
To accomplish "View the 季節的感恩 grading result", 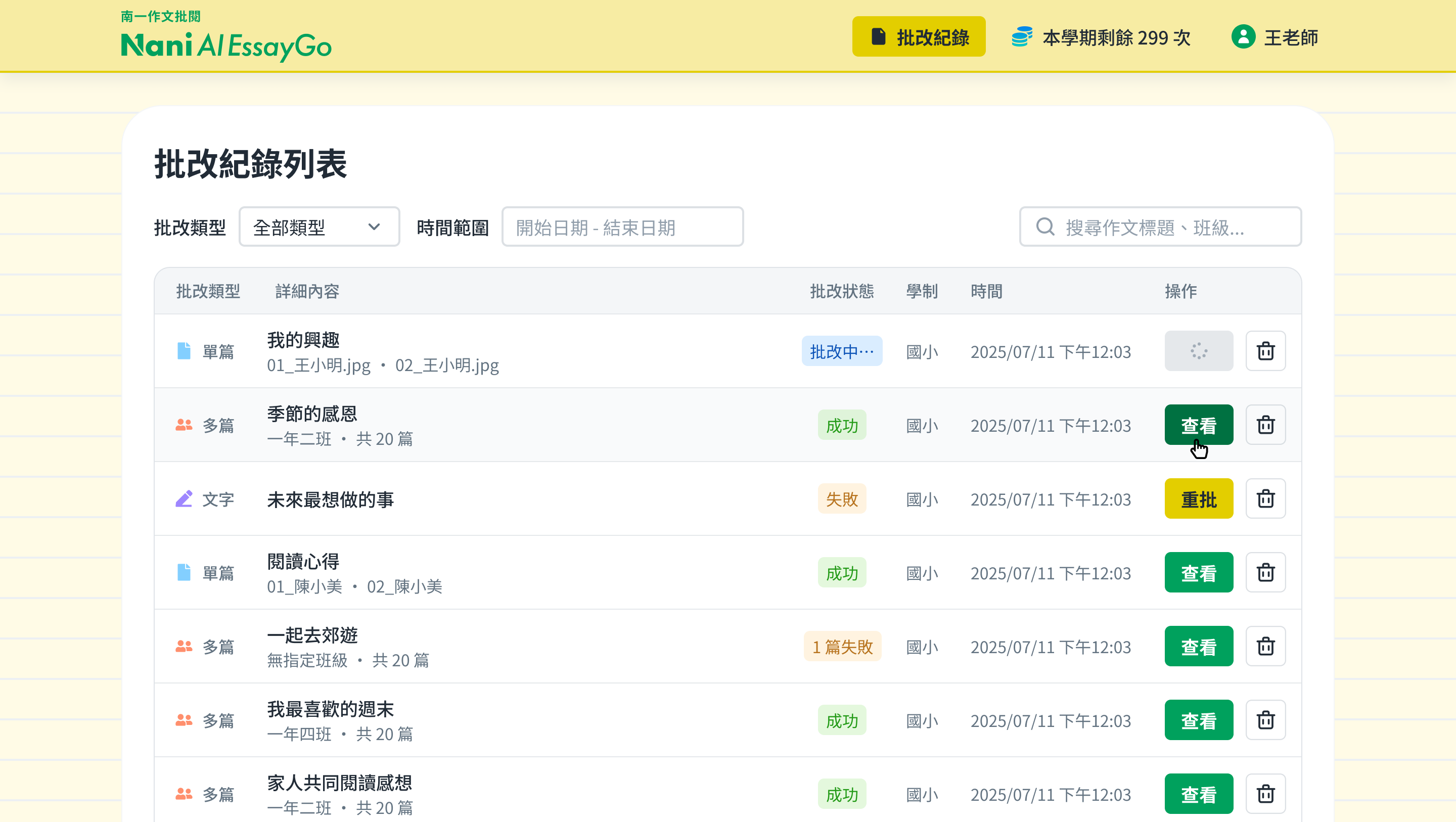I will [x=1199, y=425].
